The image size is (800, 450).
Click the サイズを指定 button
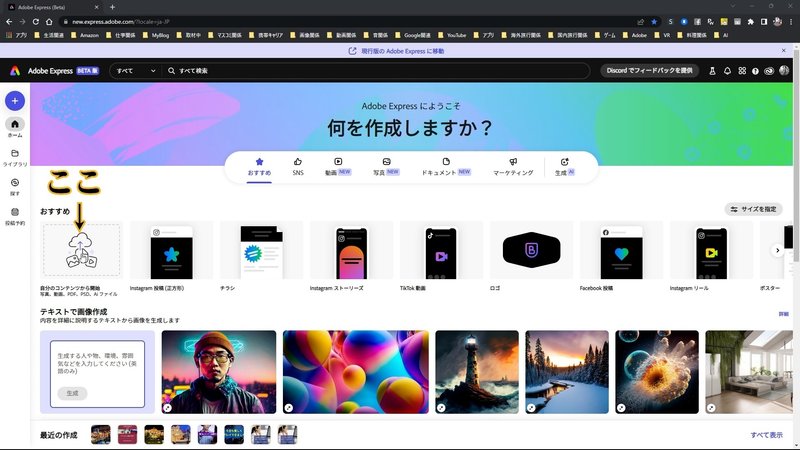pyautogui.click(x=754, y=209)
